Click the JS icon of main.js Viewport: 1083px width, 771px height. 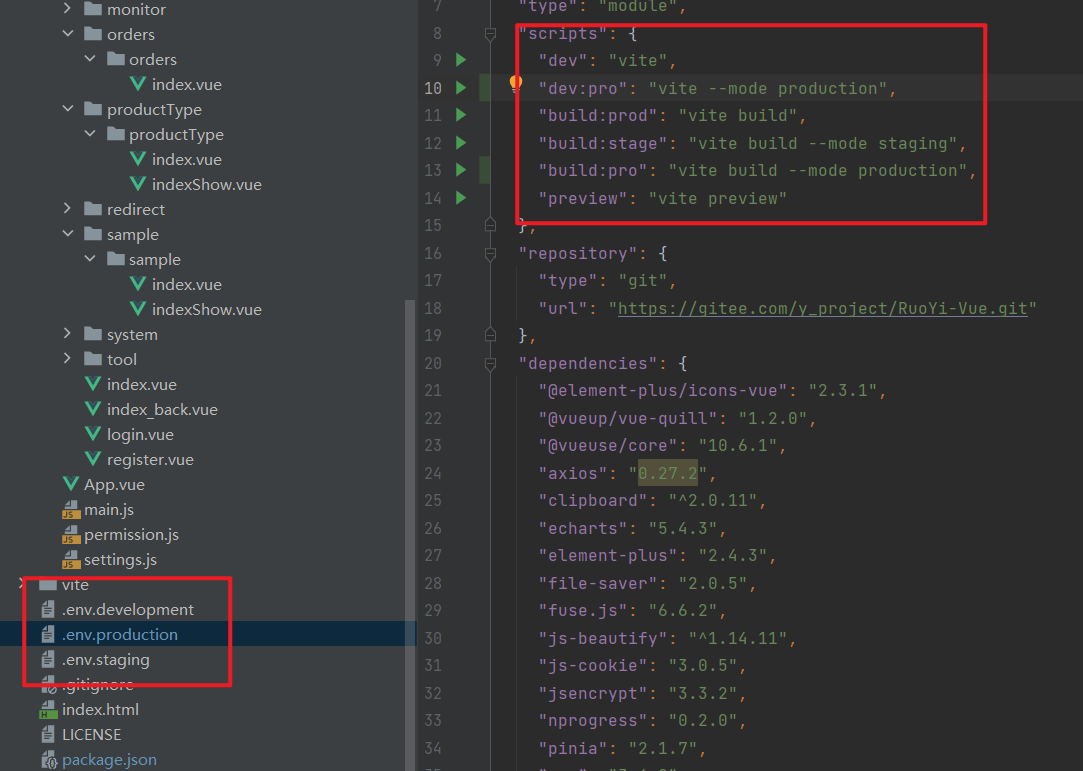[x=70, y=510]
